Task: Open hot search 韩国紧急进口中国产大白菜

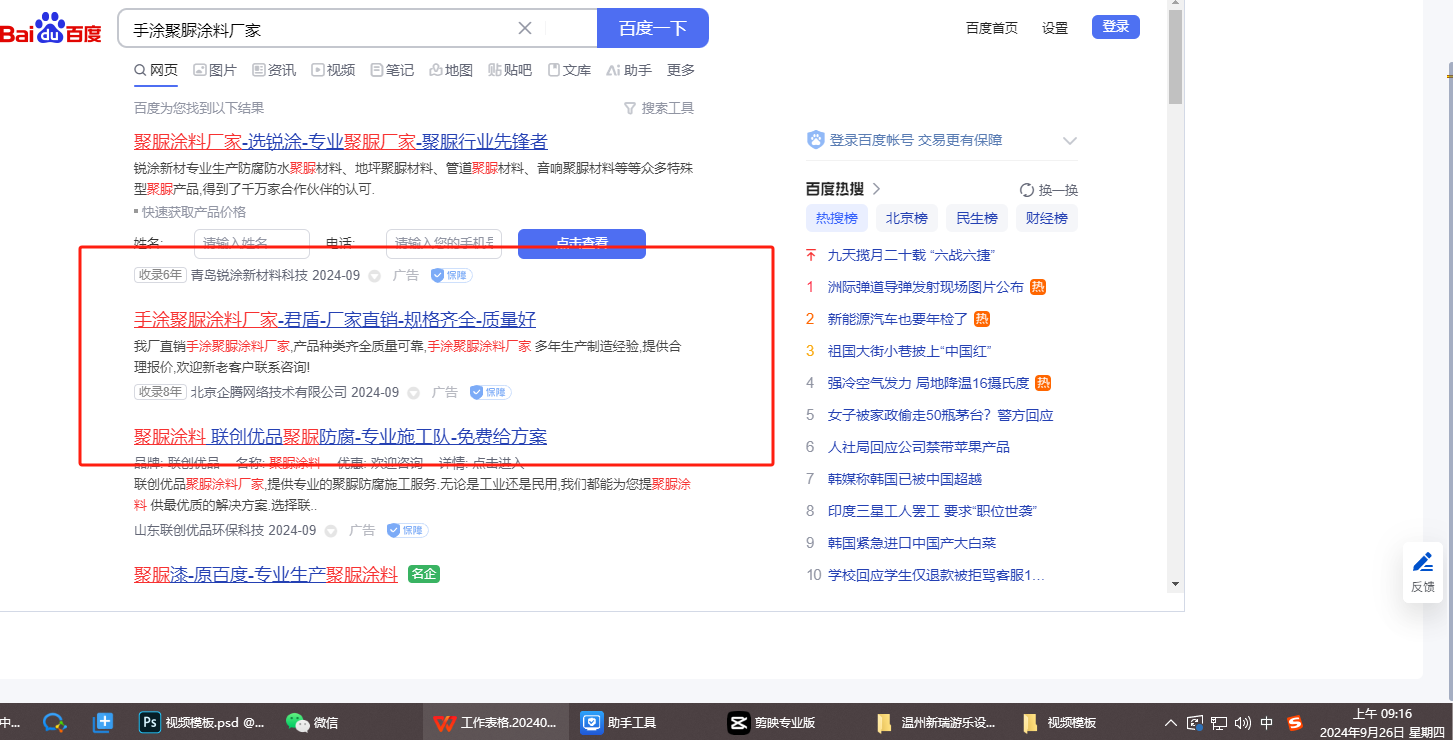Action: pos(912,543)
